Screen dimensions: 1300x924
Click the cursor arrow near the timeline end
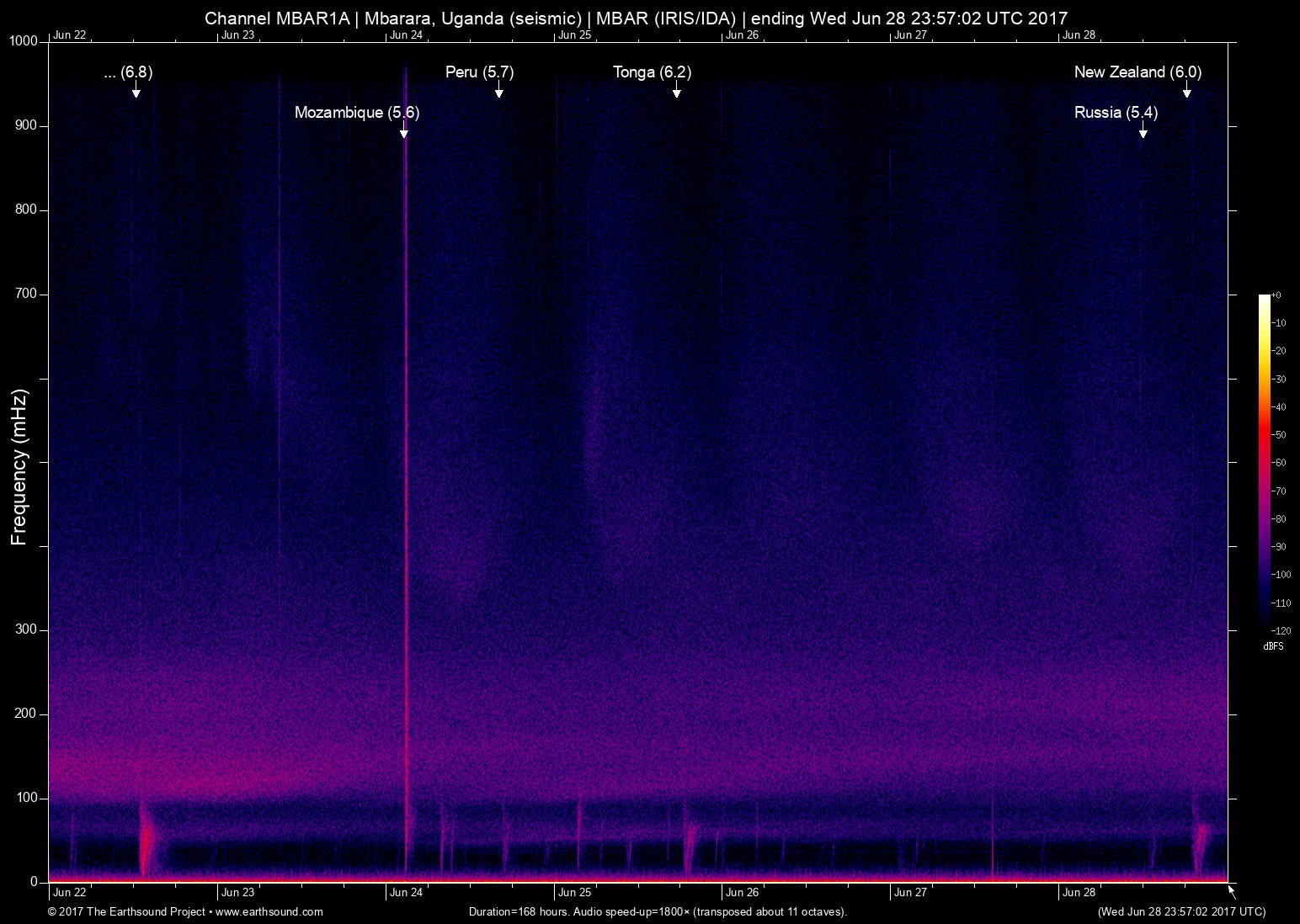point(1230,889)
